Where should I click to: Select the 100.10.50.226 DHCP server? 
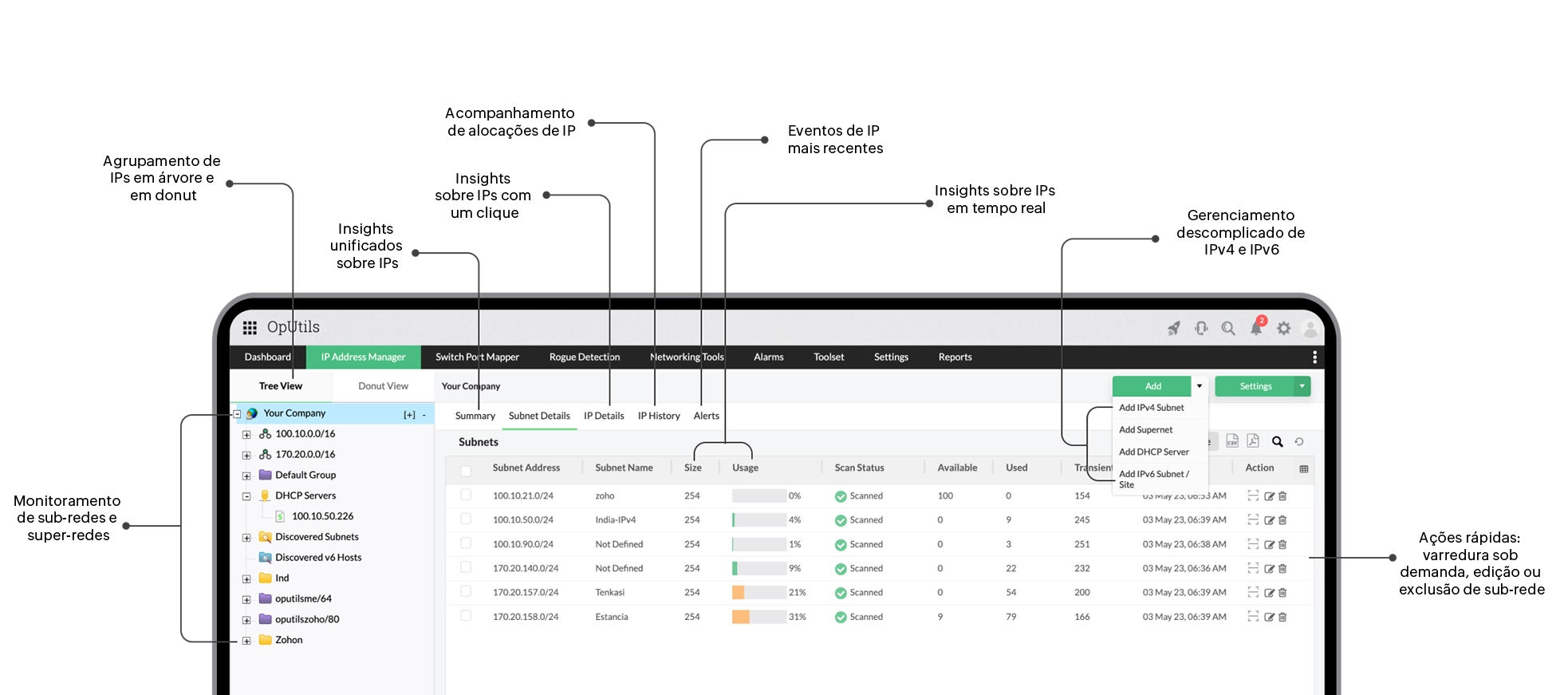click(x=322, y=516)
